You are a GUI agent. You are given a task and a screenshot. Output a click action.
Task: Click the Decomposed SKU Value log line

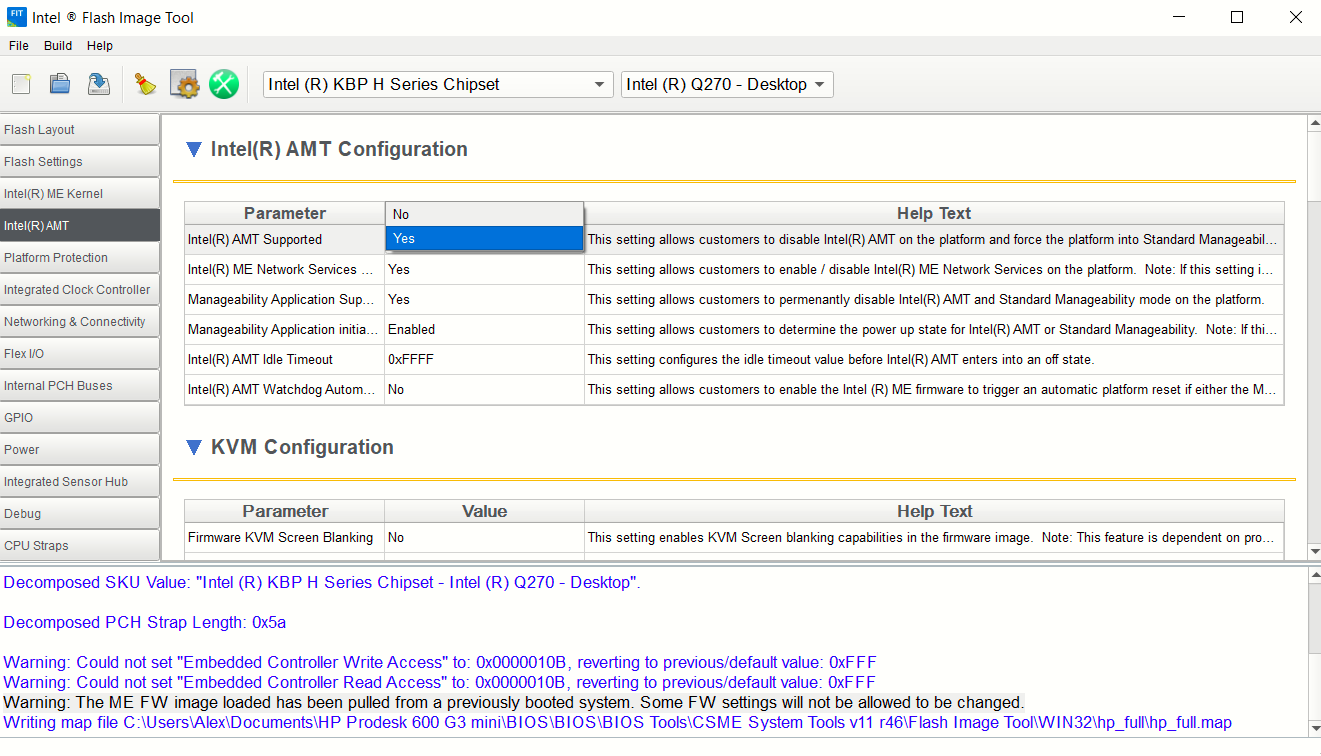tap(322, 583)
